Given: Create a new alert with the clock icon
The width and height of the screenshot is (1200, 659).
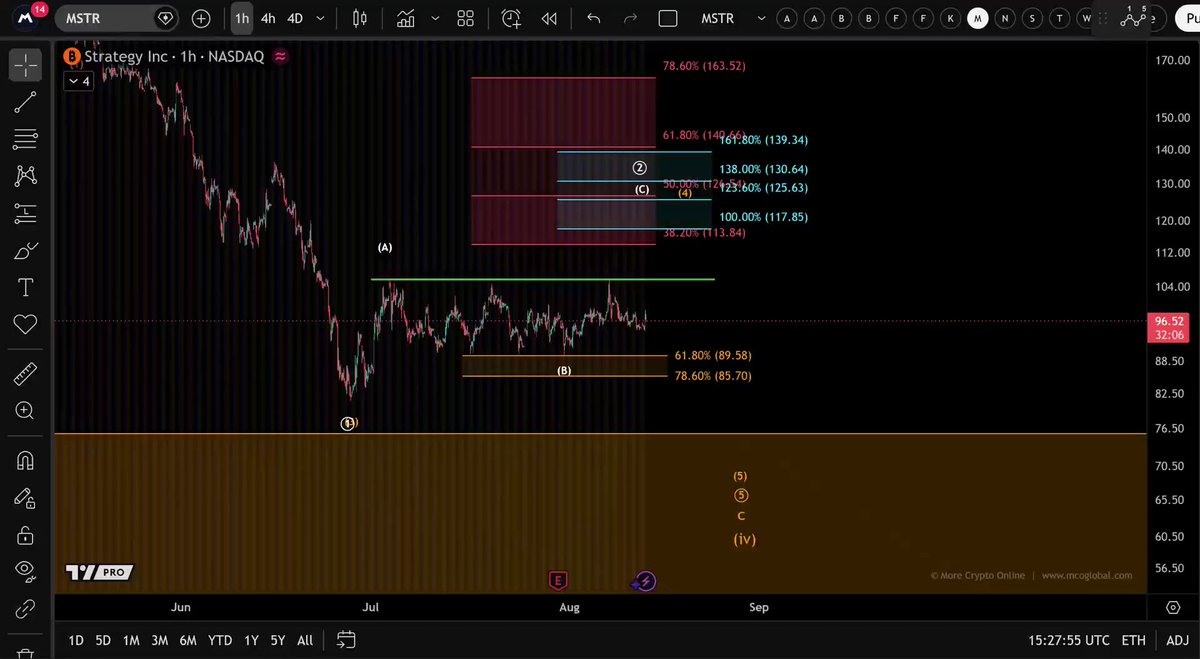Looking at the screenshot, I should [511, 18].
